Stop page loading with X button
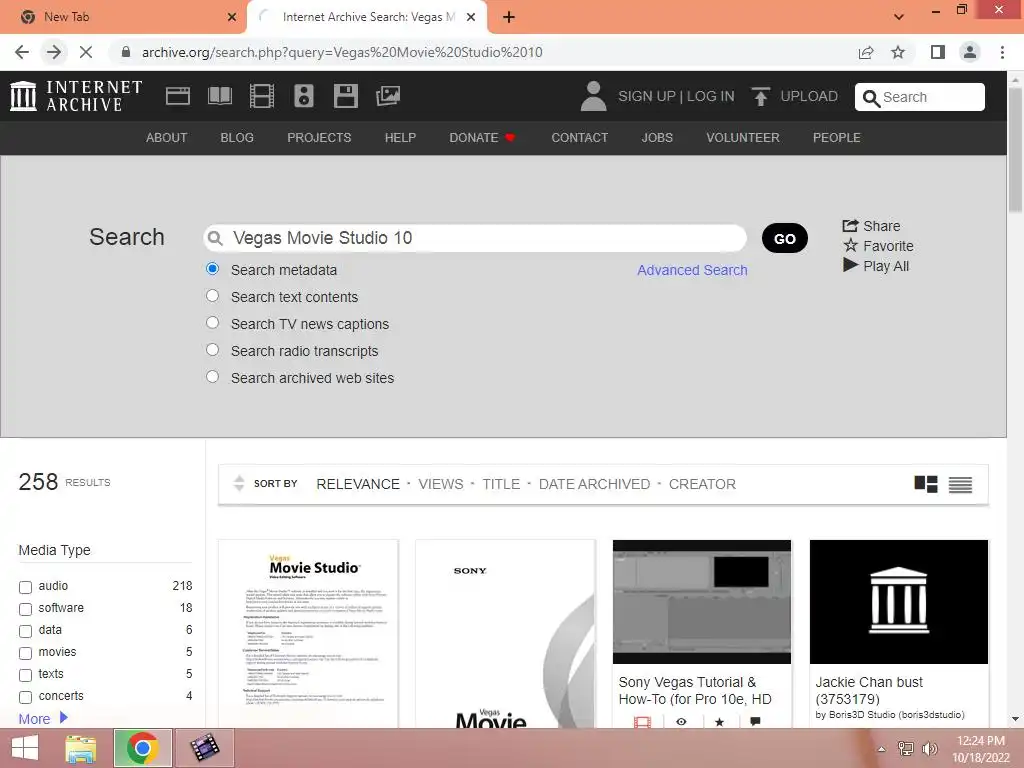This screenshot has height=768, width=1024. 86,52
